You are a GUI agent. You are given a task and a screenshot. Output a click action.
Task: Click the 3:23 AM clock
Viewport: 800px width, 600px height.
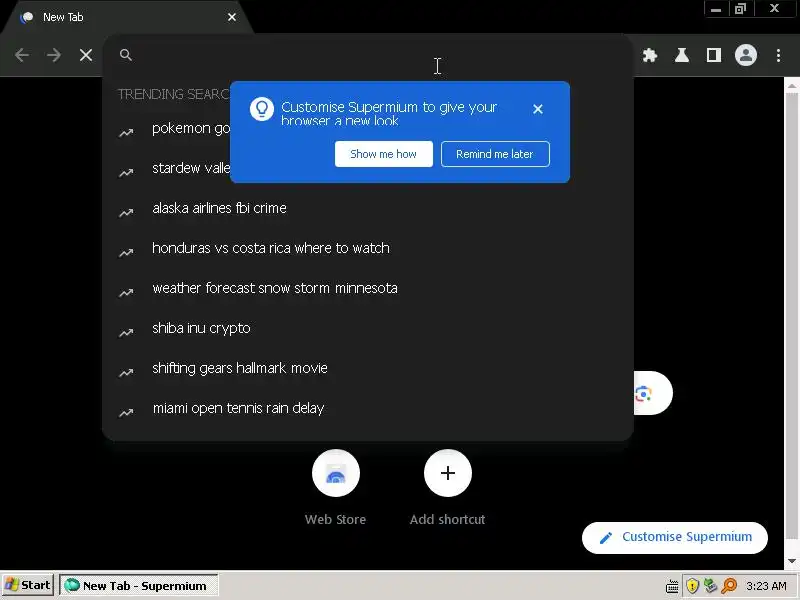coord(766,586)
